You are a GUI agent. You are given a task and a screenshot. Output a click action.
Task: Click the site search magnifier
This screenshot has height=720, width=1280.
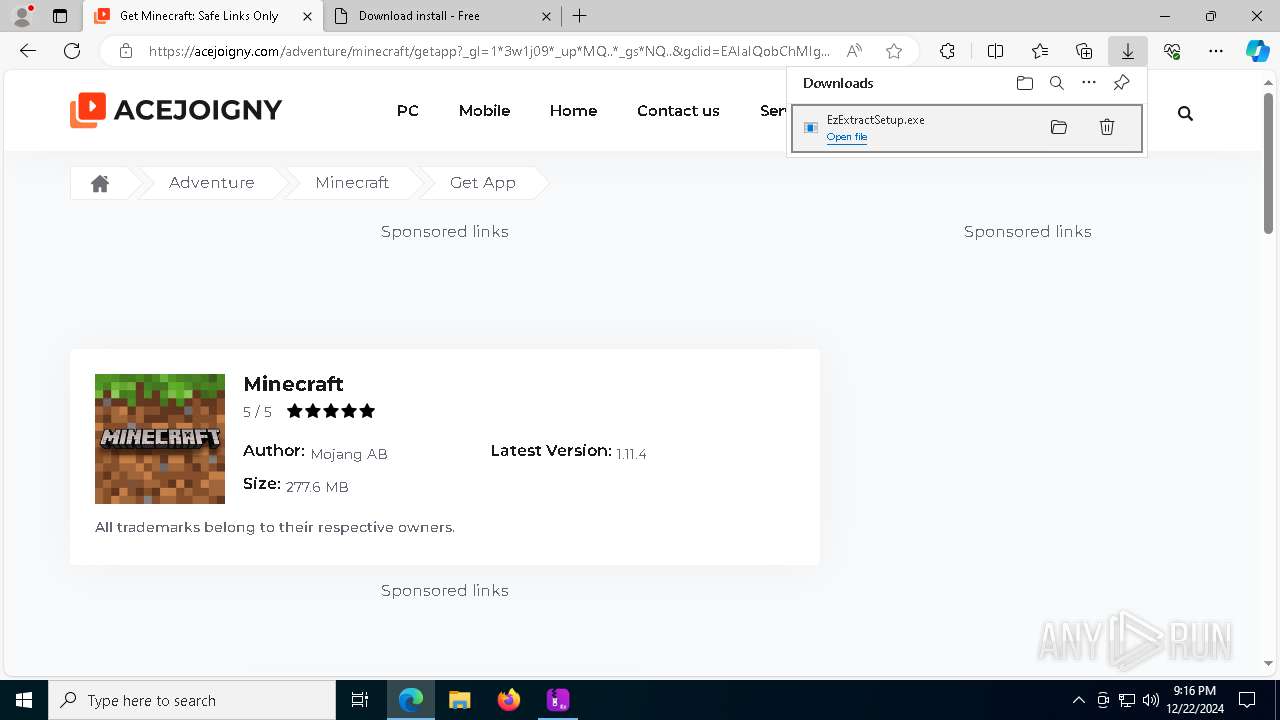click(x=1185, y=113)
